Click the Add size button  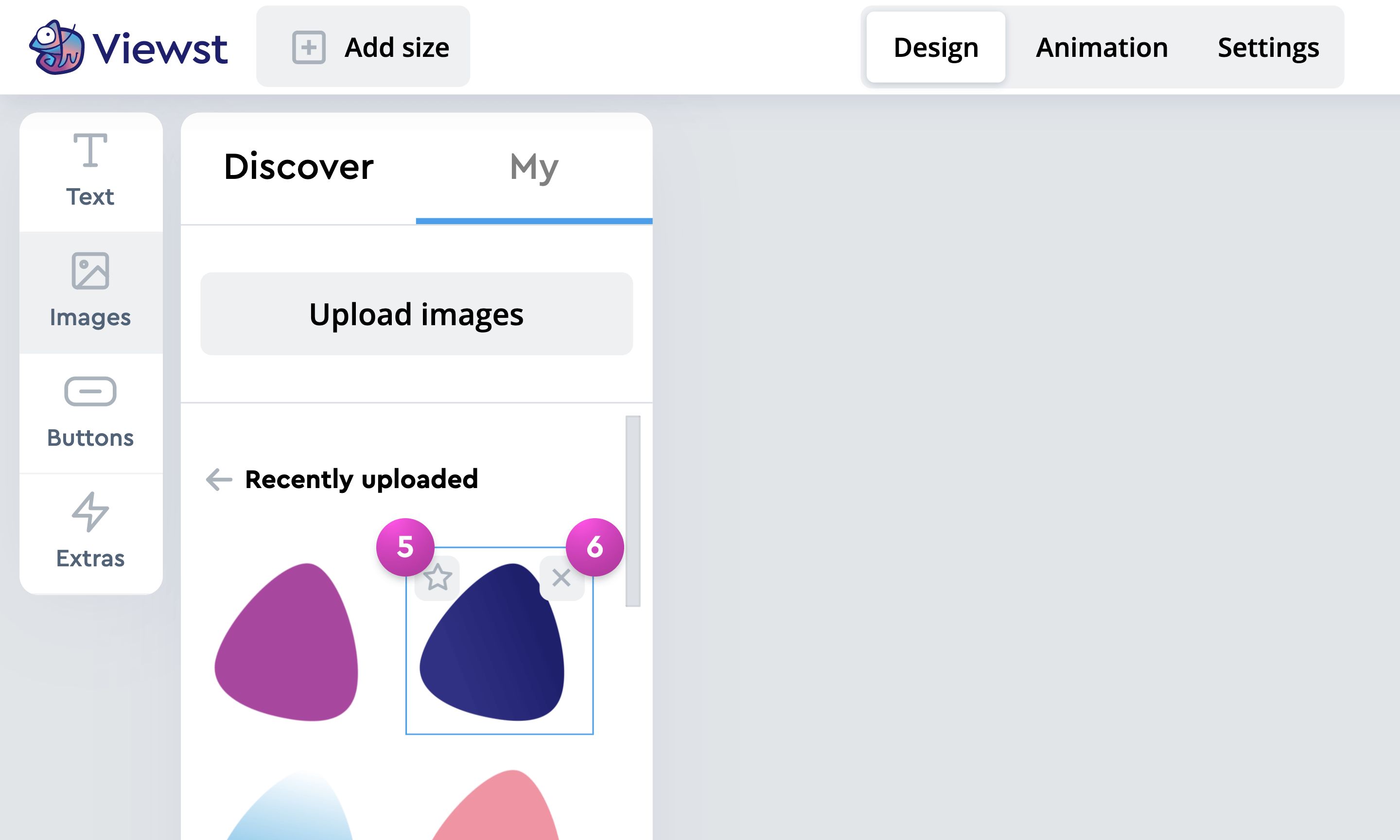pyautogui.click(x=396, y=48)
